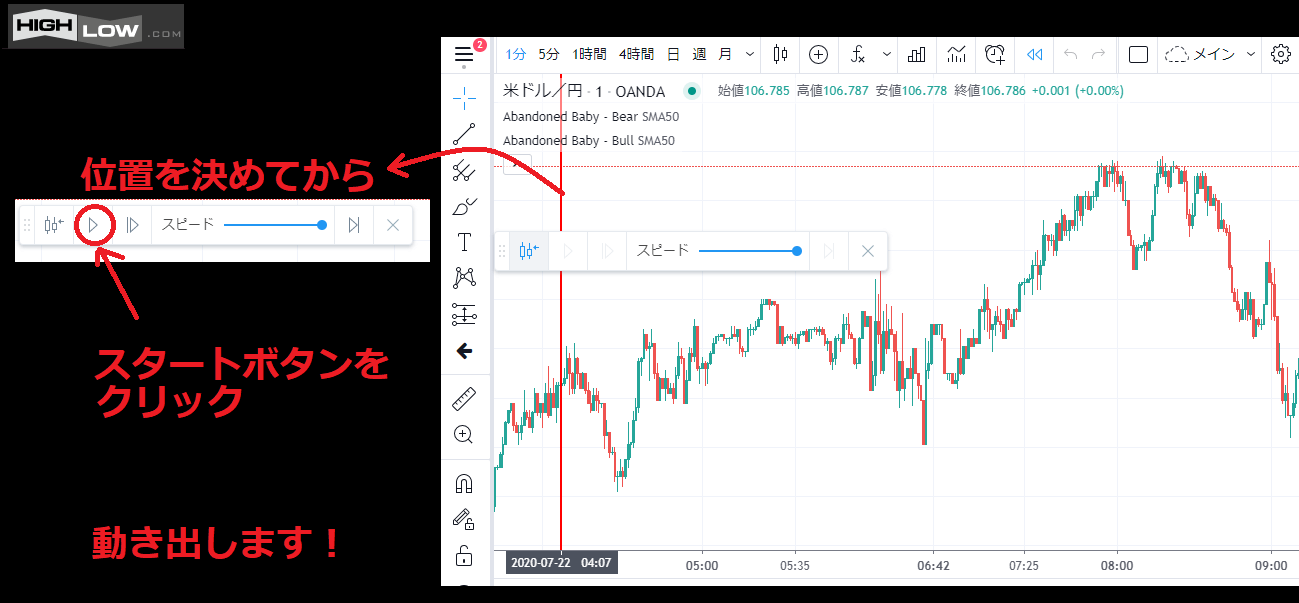Activate the zoom in tool
1299x603 pixels.
tap(464, 435)
